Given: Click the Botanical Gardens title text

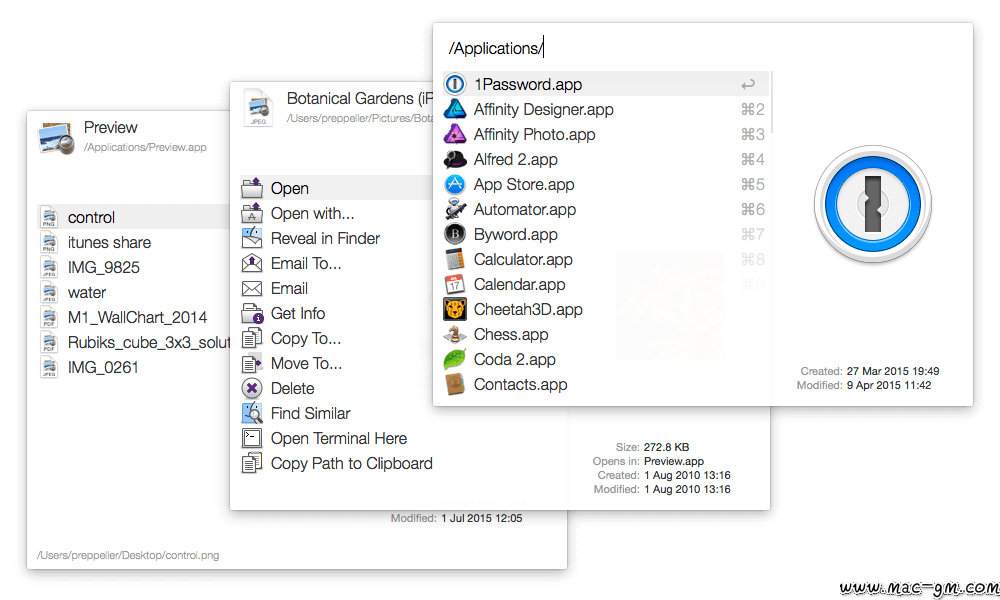Looking at the screenshot, I should pos(360,98).
